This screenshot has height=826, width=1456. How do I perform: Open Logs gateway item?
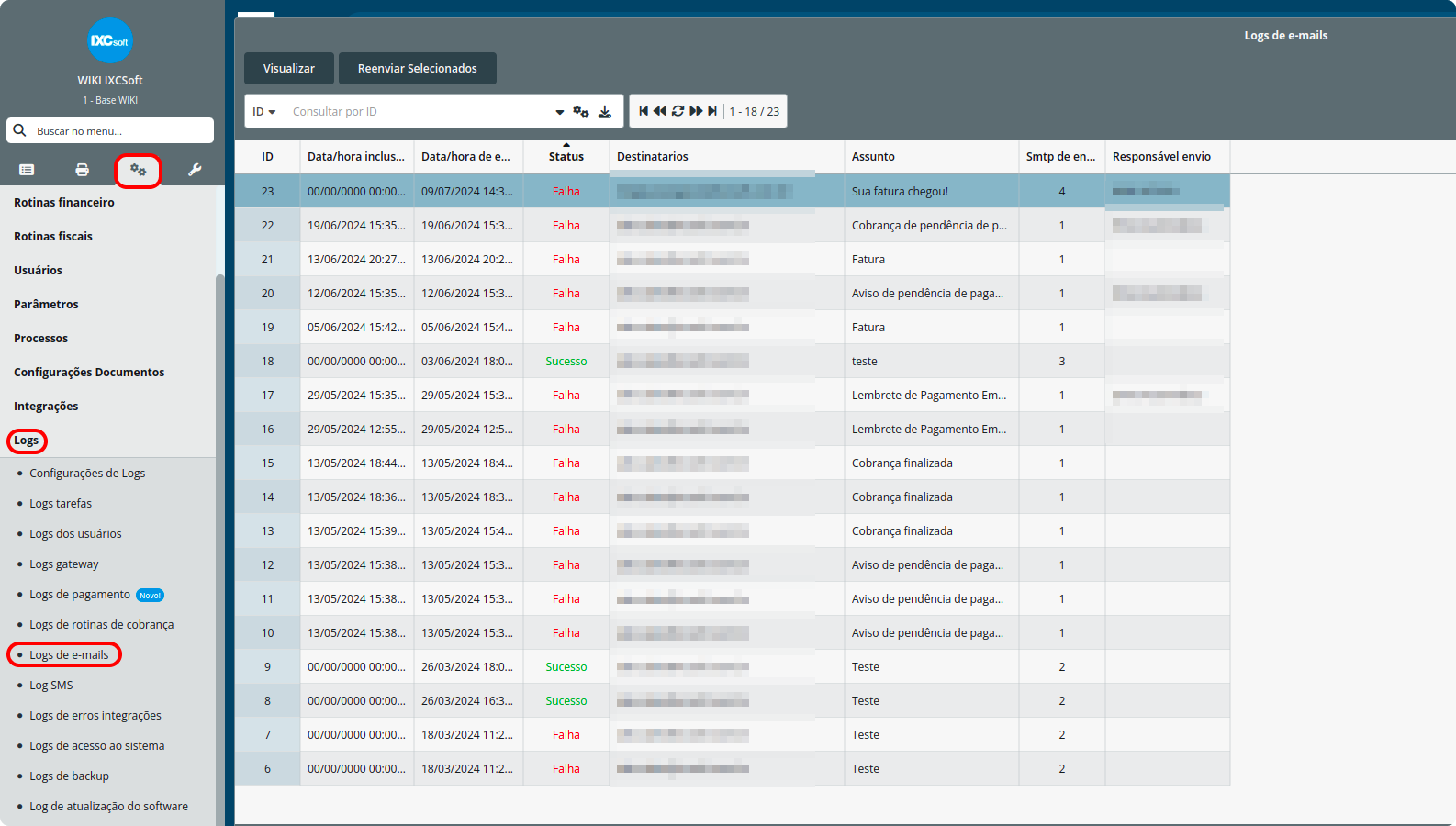[x=64, y=564]
